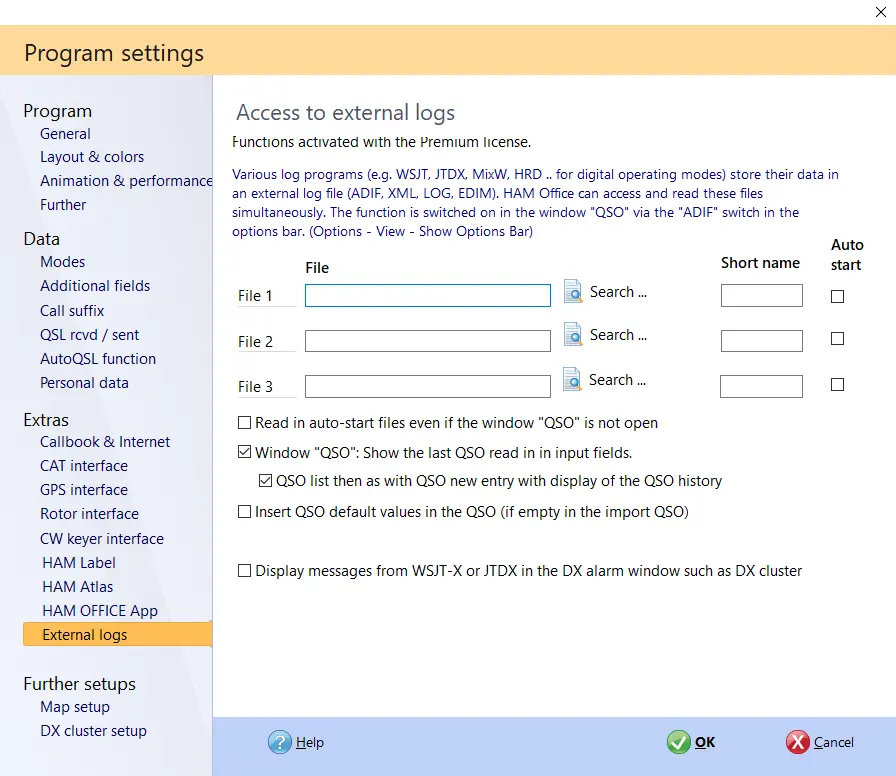Confirm settings with OK label
Screen dimensions: 896x776
705,742
